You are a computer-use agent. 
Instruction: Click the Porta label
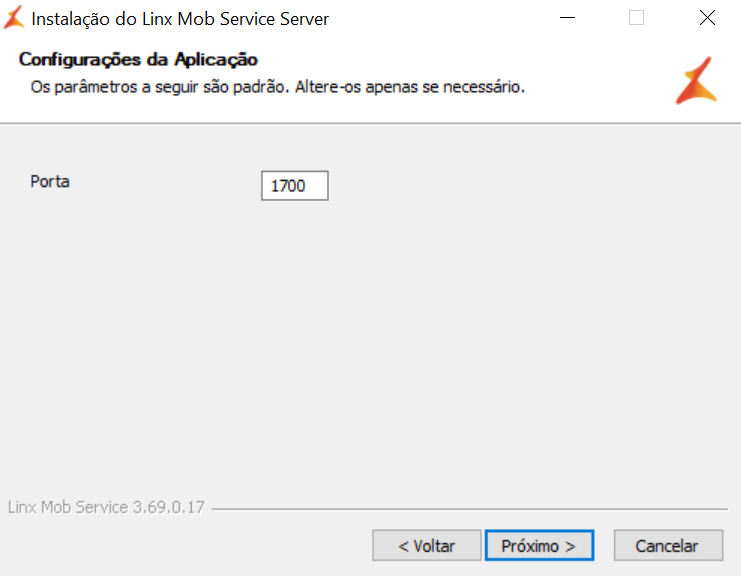pos(50,182)
